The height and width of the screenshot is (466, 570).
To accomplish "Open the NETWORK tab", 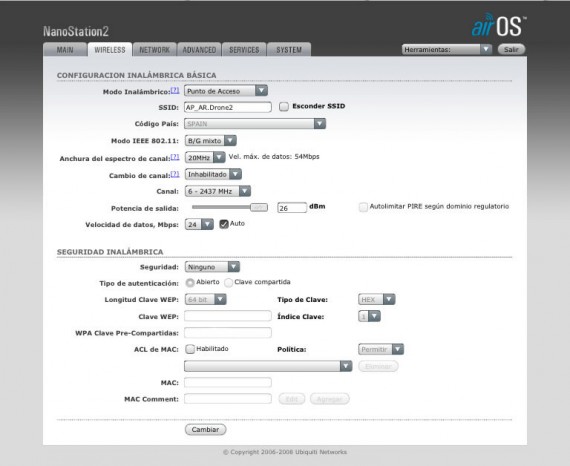I will 154,50.
